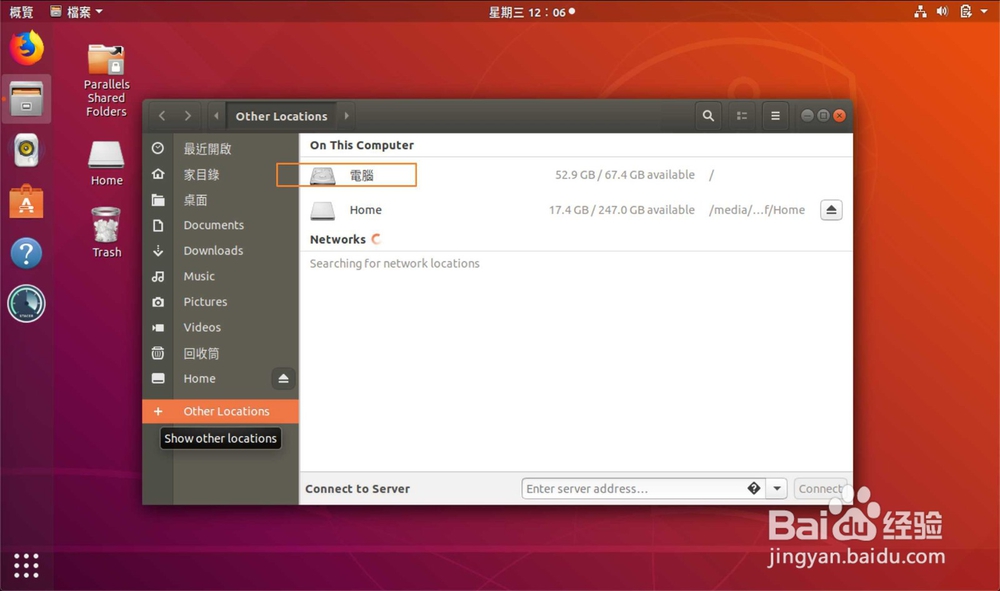Open the hamburger menu in Files
The height and width of the screenshot is (591, 1000).
click(776, 116)
